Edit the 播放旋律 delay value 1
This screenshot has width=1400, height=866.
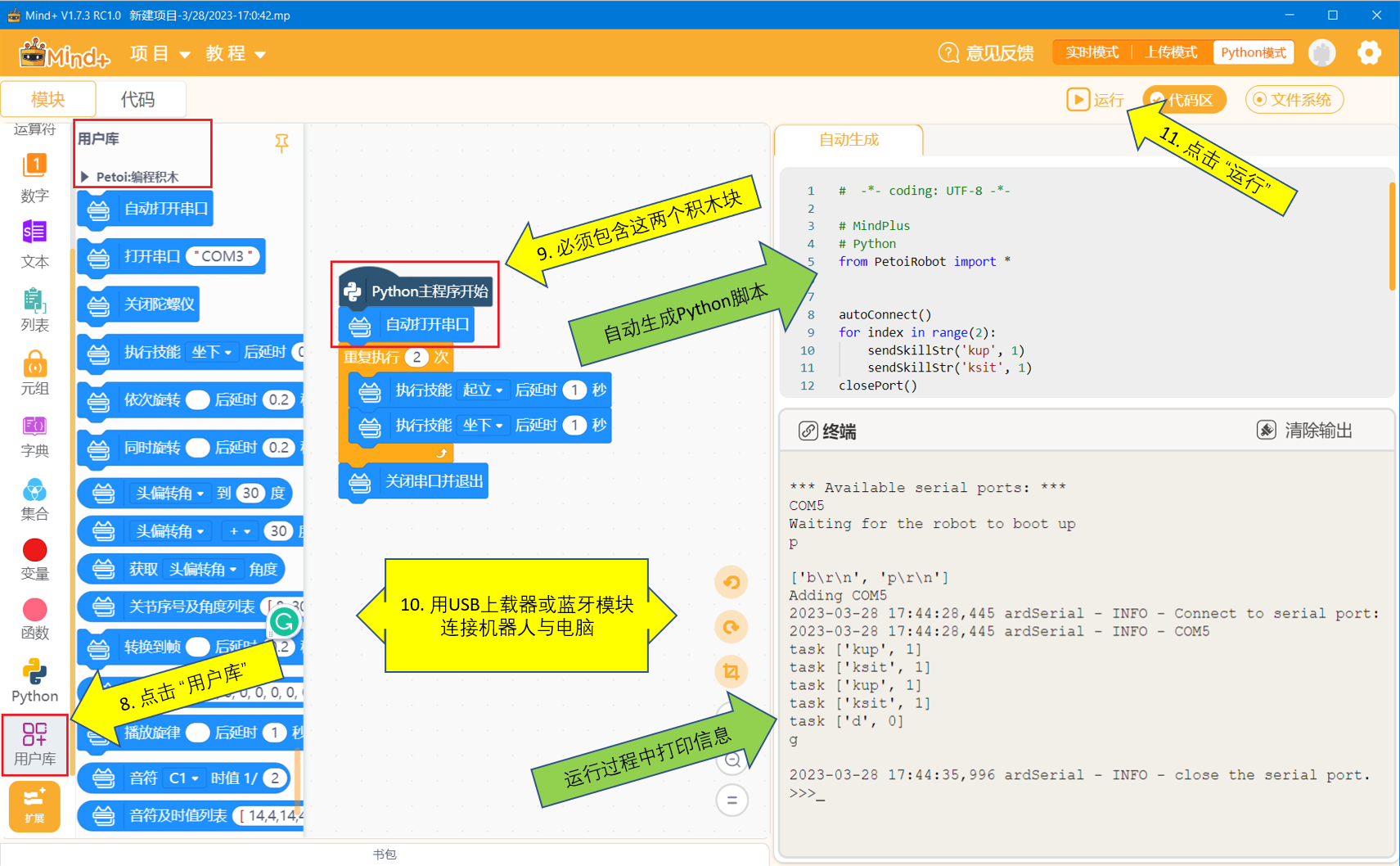coord(274,733)
